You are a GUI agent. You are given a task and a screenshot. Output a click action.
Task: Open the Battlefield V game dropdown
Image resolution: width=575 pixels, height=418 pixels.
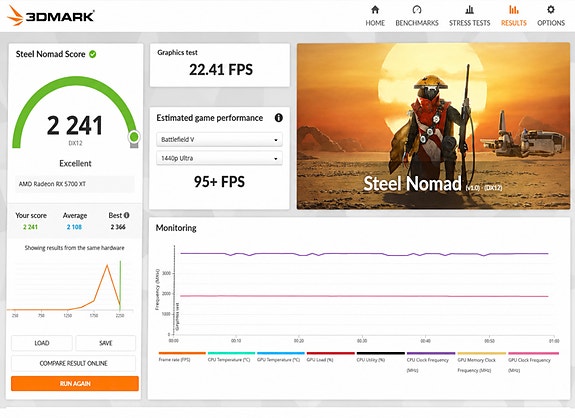coord(219,140)
